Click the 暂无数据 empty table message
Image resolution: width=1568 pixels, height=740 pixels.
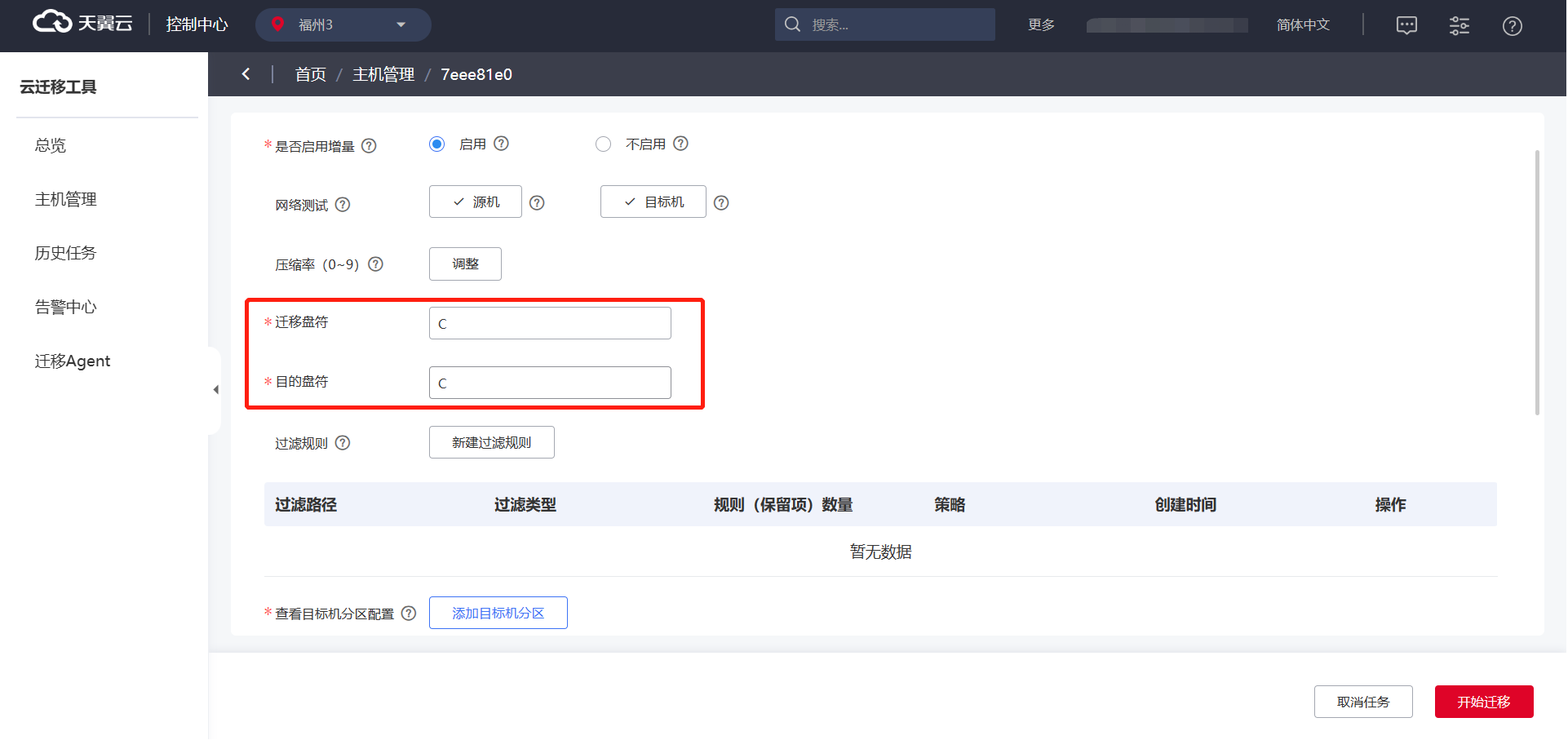pyautogui.click(x=881, y=552)
